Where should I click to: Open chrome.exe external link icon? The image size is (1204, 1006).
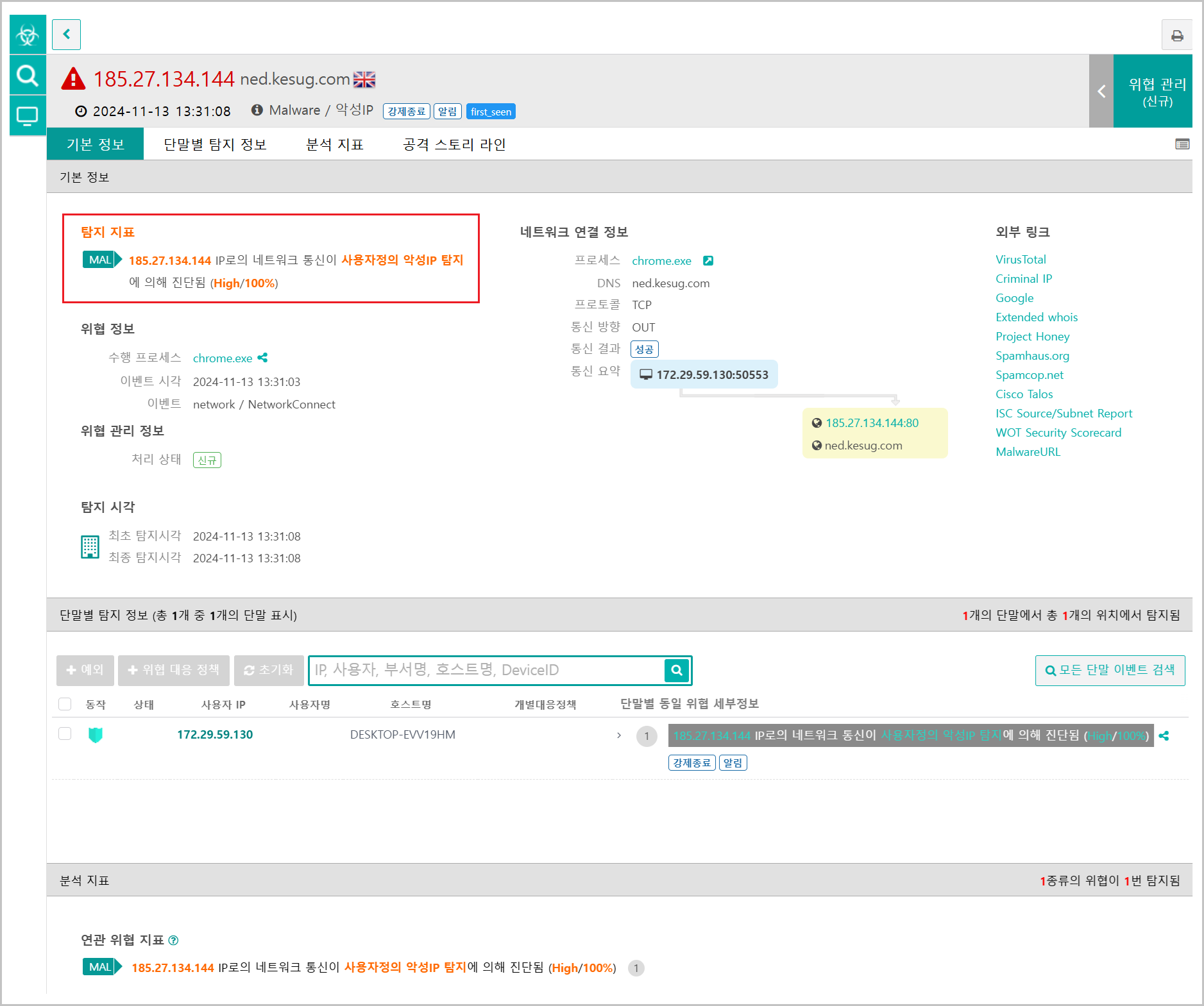click(708, 260)
